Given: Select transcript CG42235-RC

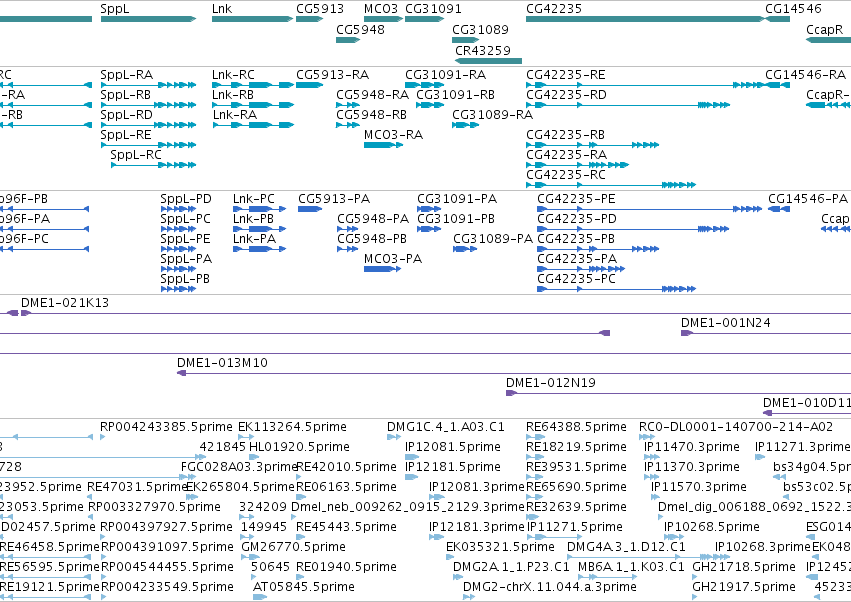Looking at the screenshot, I should tap(566, 175).
